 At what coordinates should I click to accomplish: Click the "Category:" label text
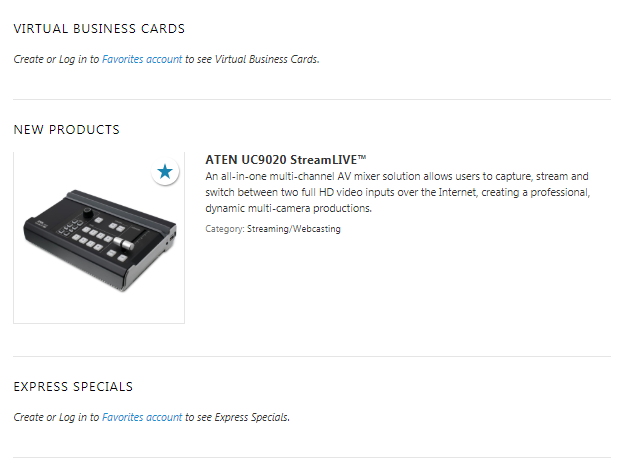pos(224,229)
